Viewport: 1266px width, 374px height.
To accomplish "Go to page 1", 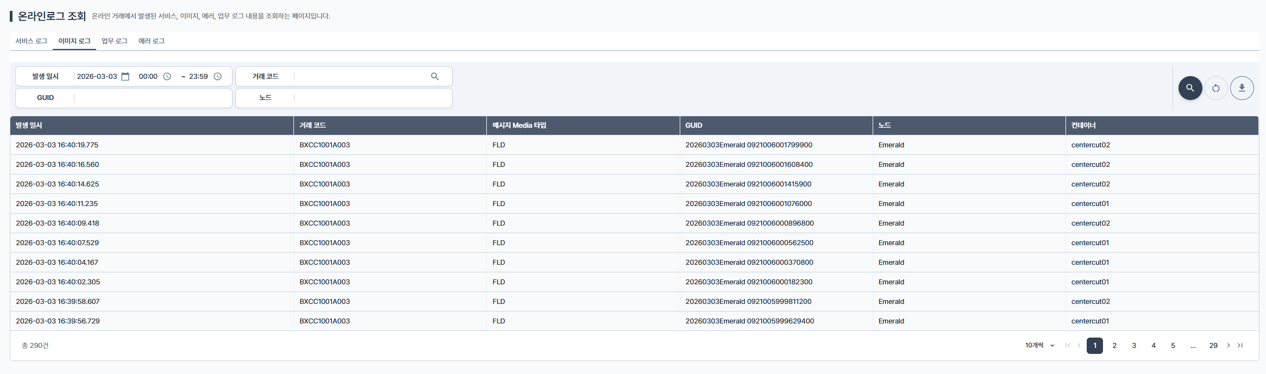I will coord(1095,346).
